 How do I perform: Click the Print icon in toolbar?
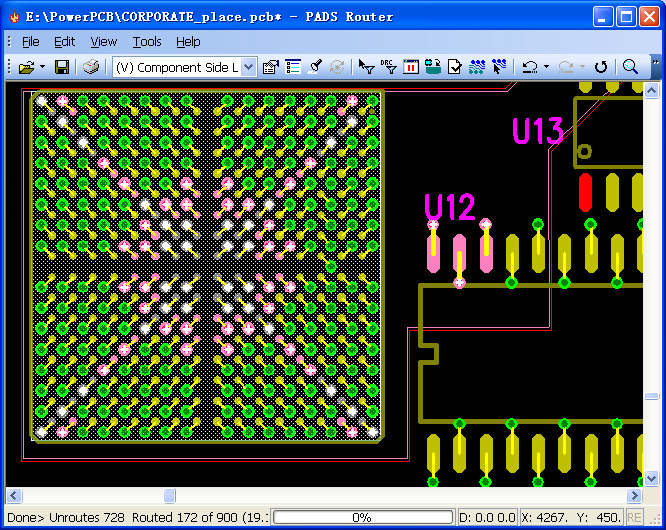coord(91,67)
